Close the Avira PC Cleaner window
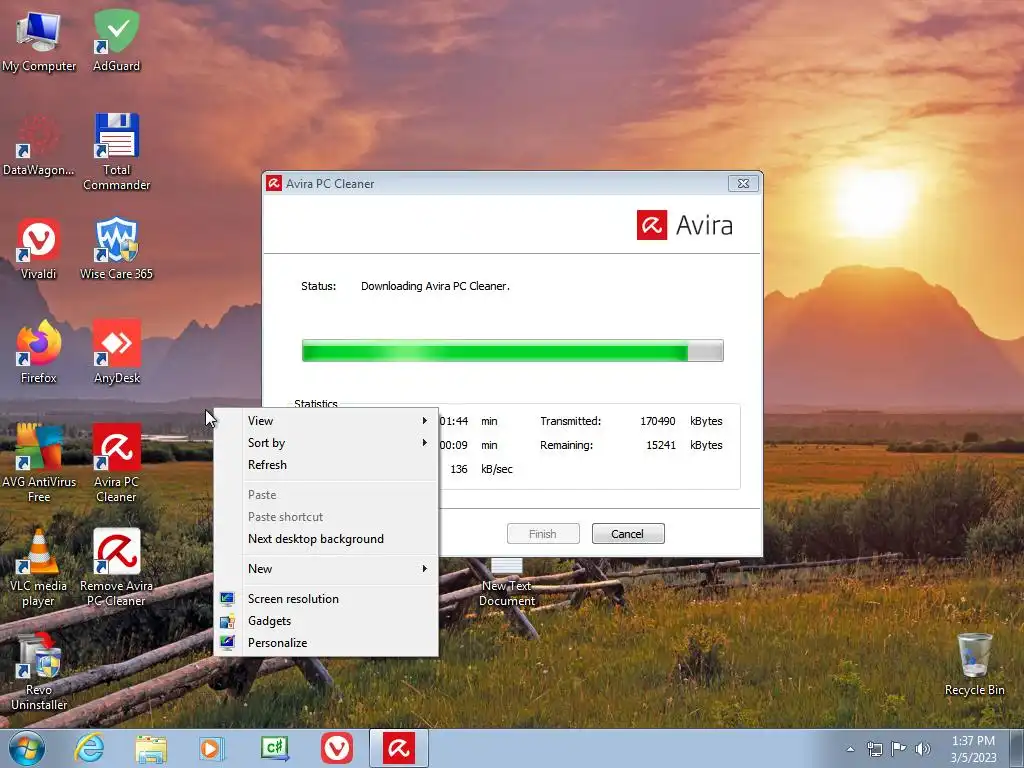 (743, 184)
